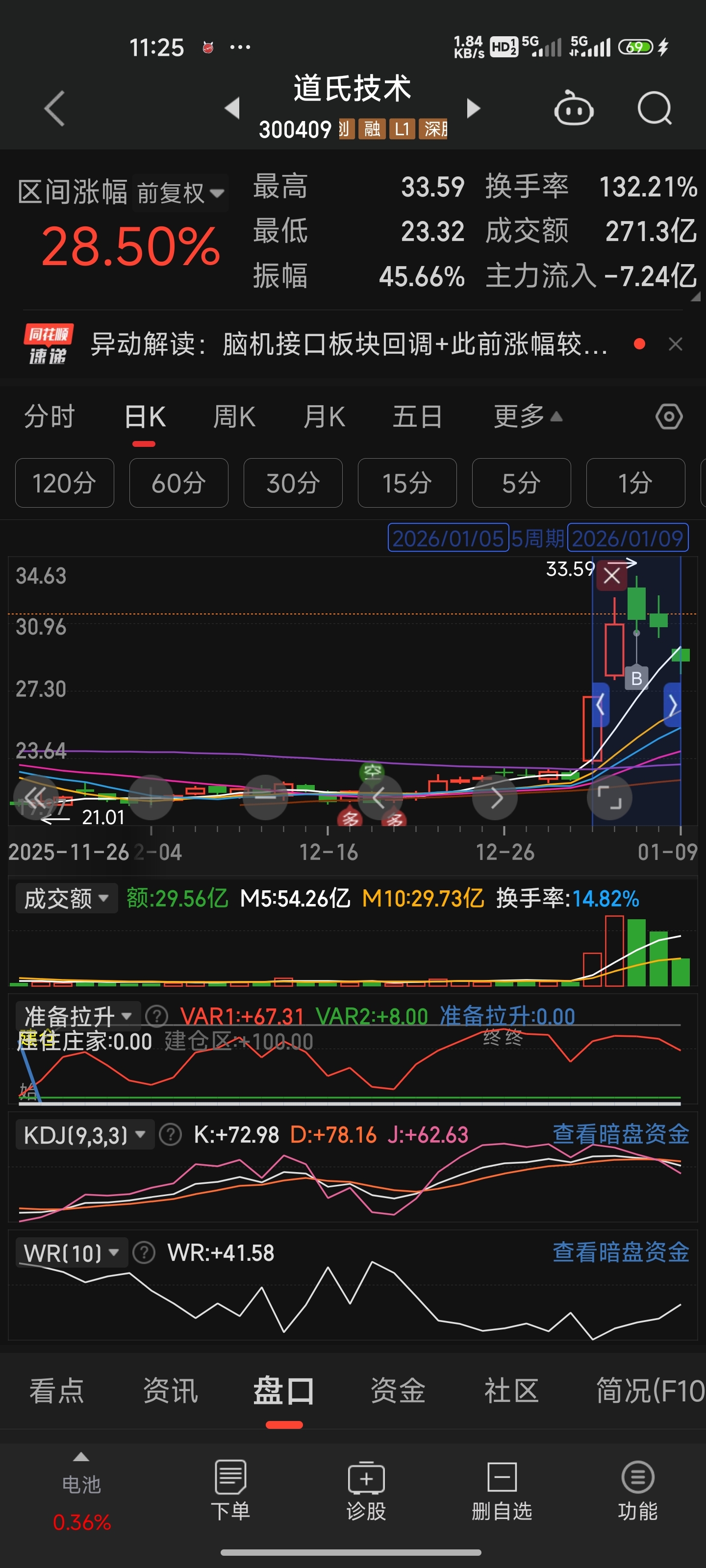Viewport: 706px width, 1568px height.
Task: Tap the B buy marker on chart
Action: pyautogui.click(x=636, y=678)
